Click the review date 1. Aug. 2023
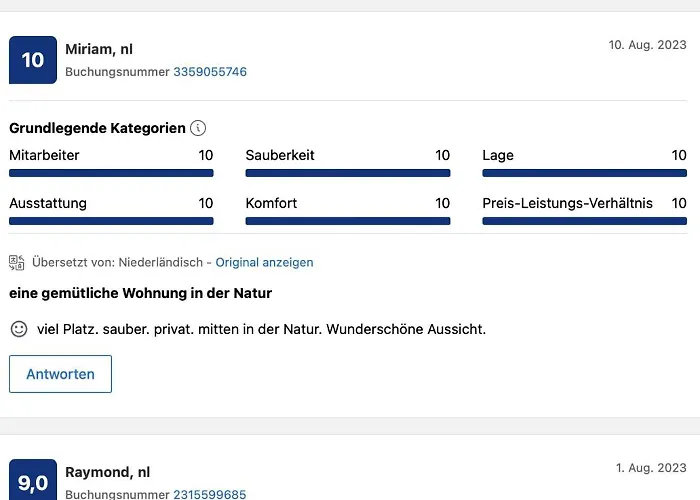Screen dimensions: 700x500 point(651,468)
